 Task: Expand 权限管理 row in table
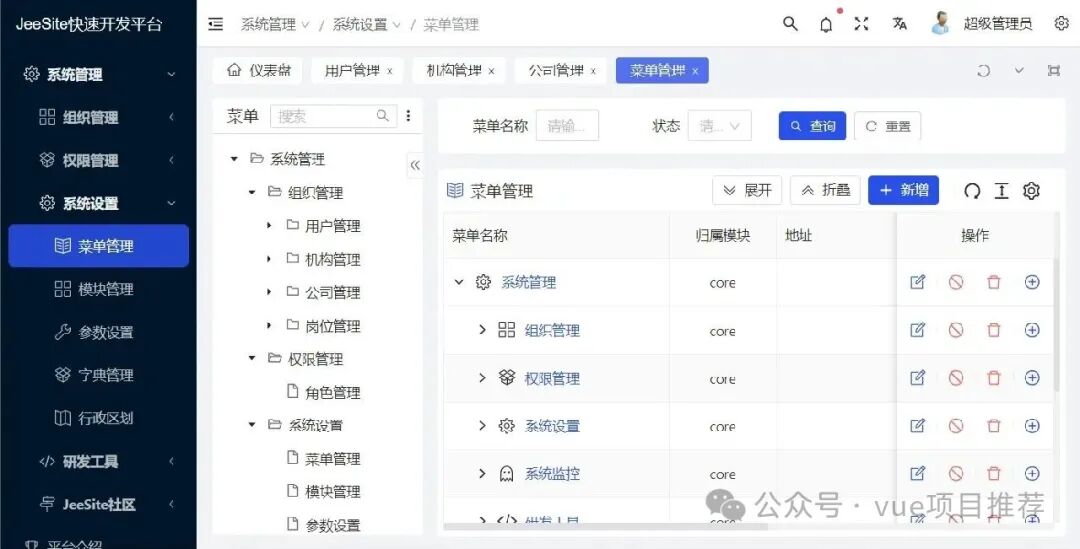click(x=482, y=378)
